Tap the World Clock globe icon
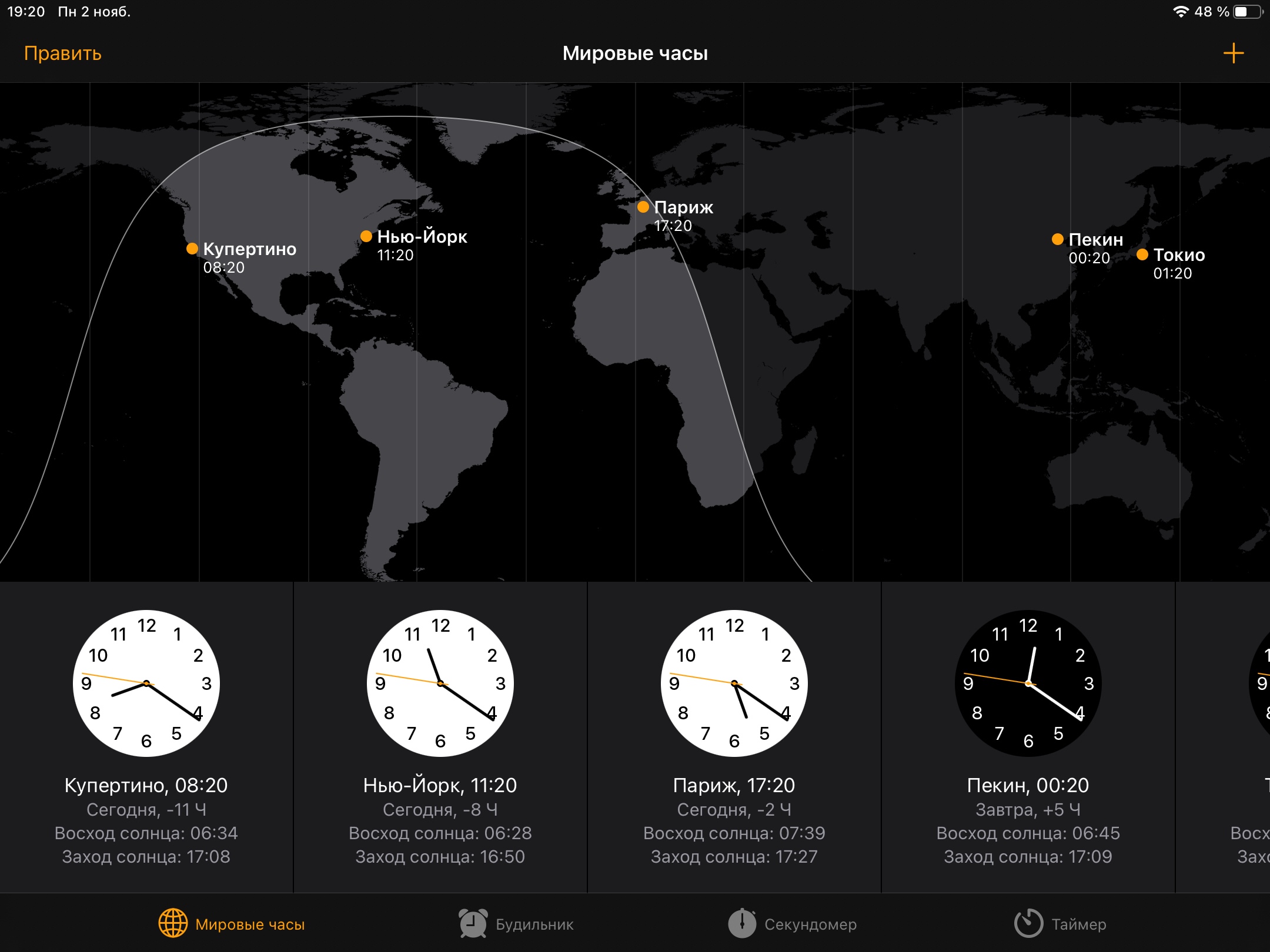1270x952 pixels. point(173,923)
